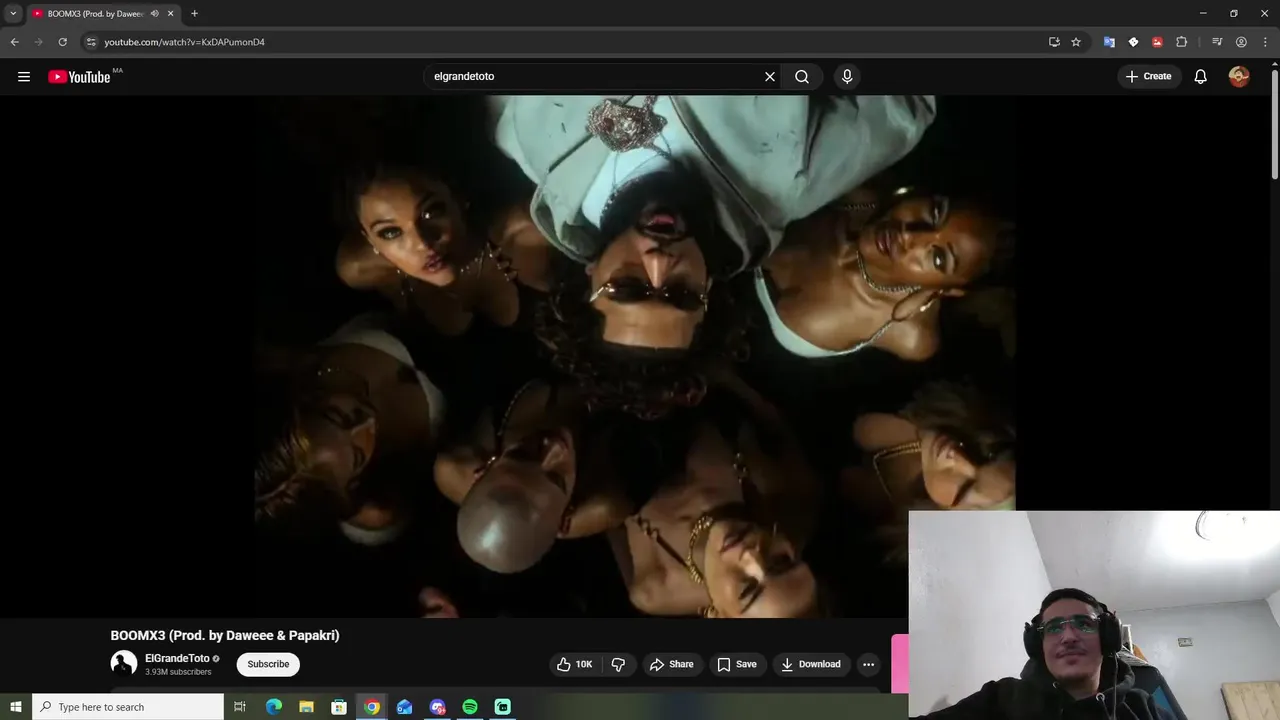Click the 3.93M subscribers text
Image resolution: width=1280 pixels, height=720 pixels.
(x=178, y=672)
